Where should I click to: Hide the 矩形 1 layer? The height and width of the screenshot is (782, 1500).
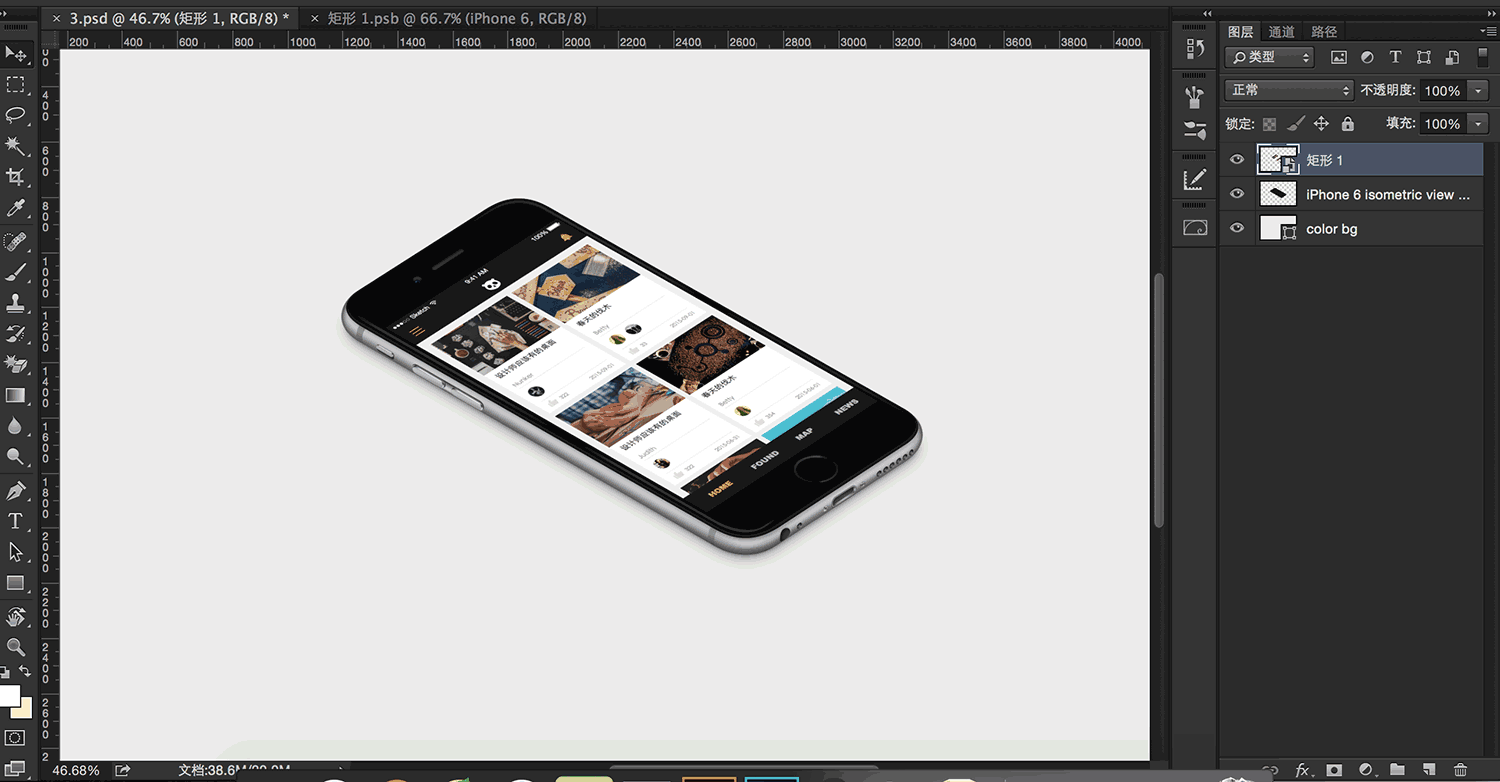pos(1237,160)
